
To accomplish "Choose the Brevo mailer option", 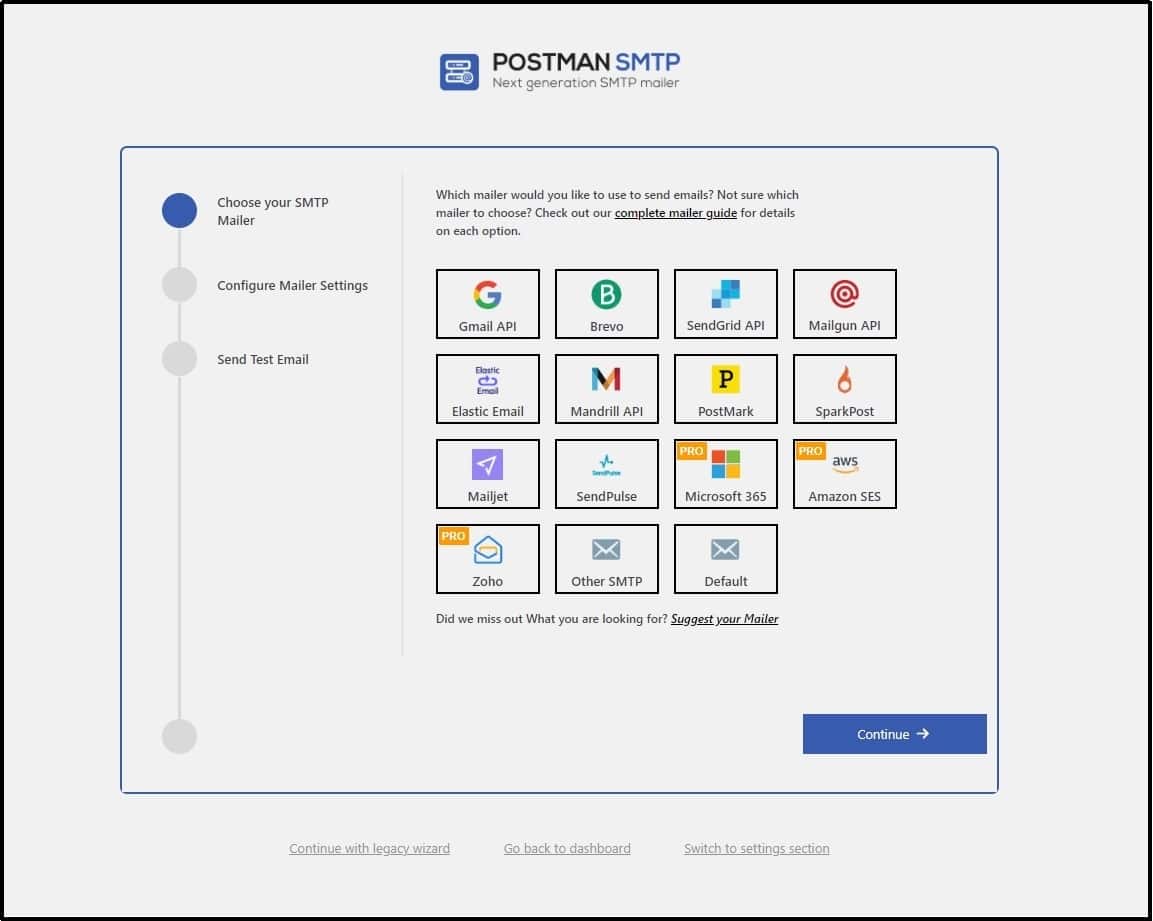I will pyautogui.click(x=606, y=303).
